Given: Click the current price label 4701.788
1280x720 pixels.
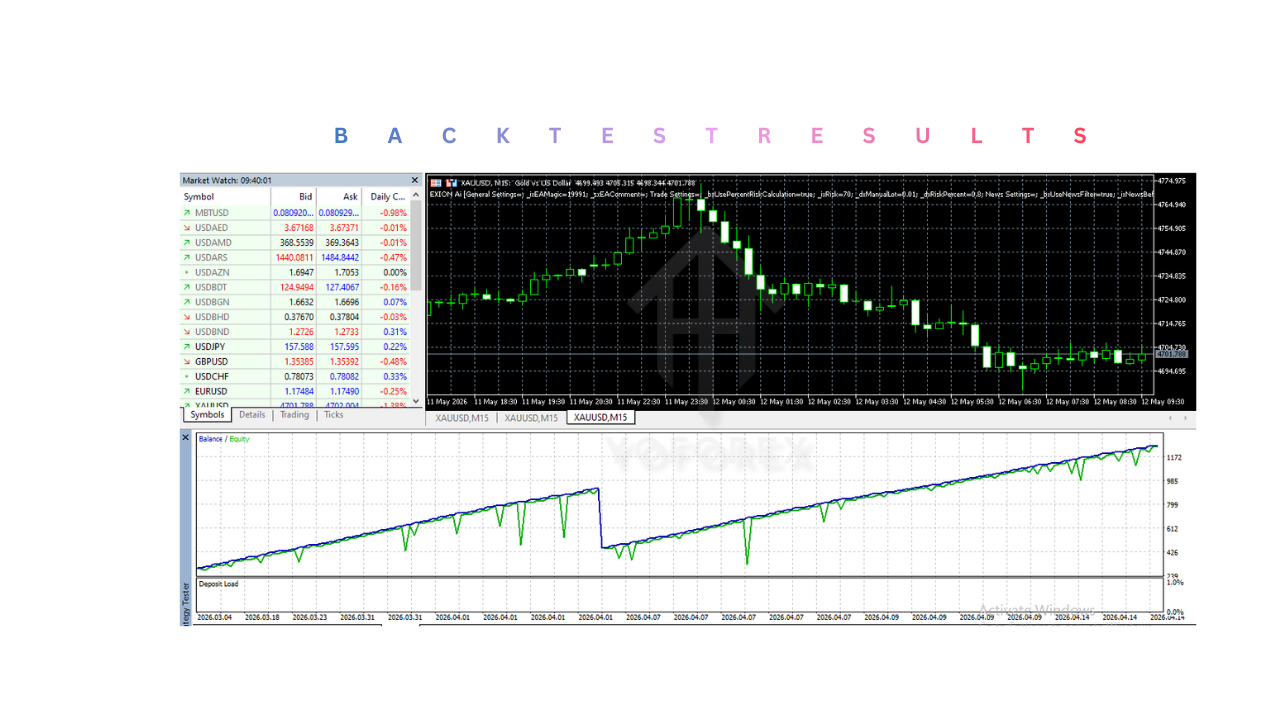Looking at the screenshot, I should tap(1171, 354).
